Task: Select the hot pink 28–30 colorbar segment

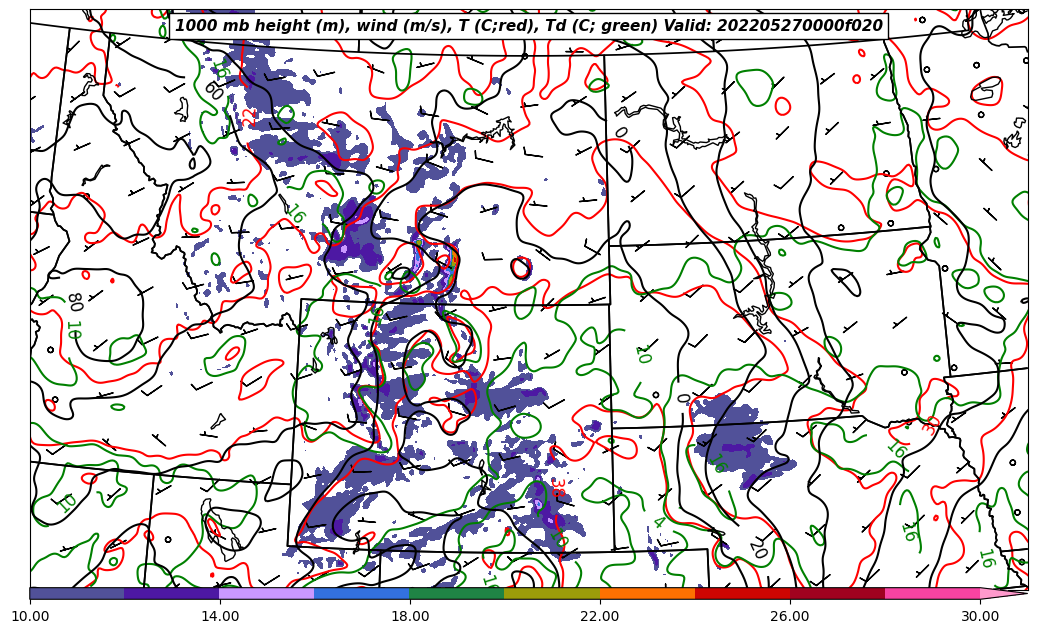Action: 933,593
